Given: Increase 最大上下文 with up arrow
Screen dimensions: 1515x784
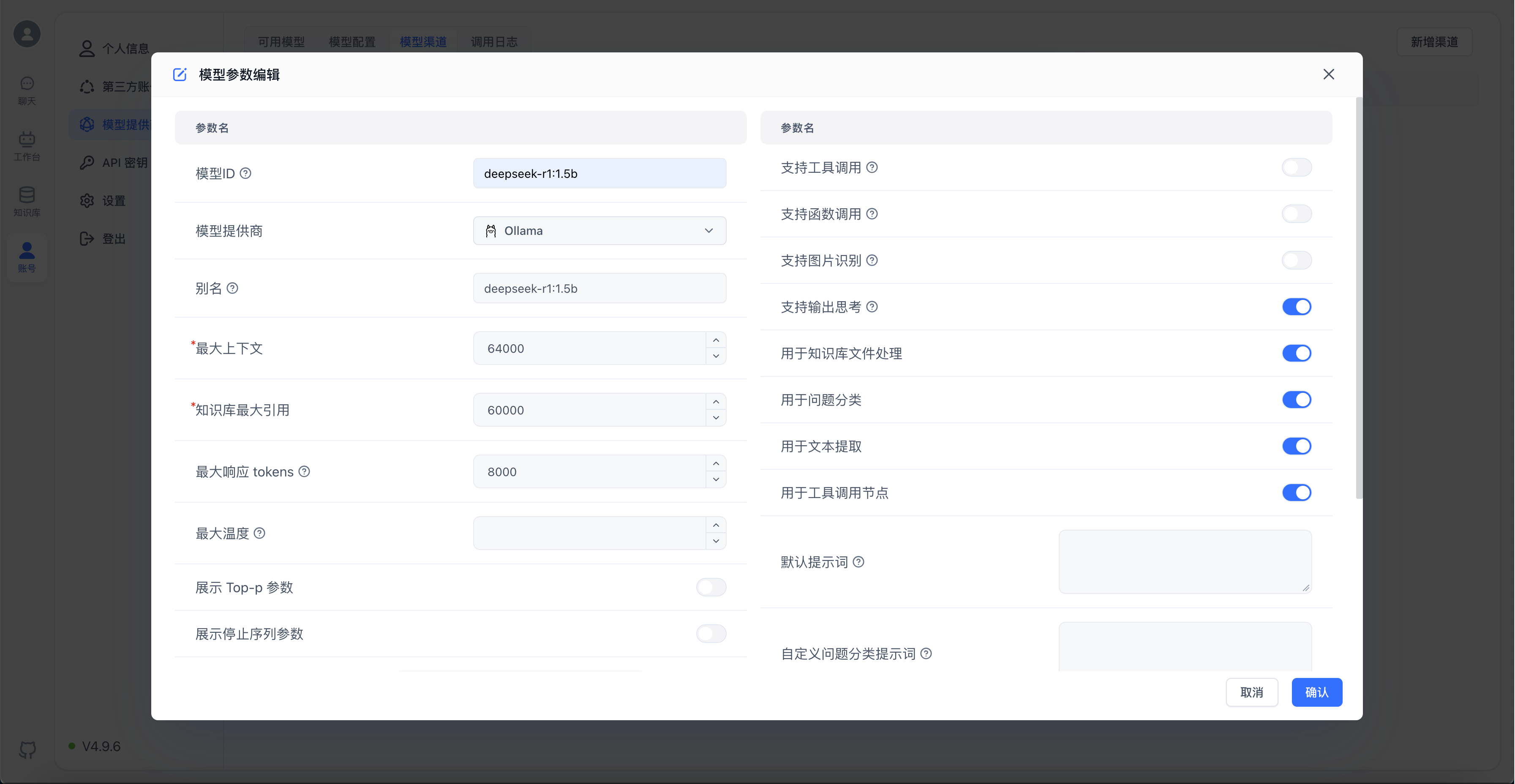Looking at the screenshot, I should click(x=716, y=340).
